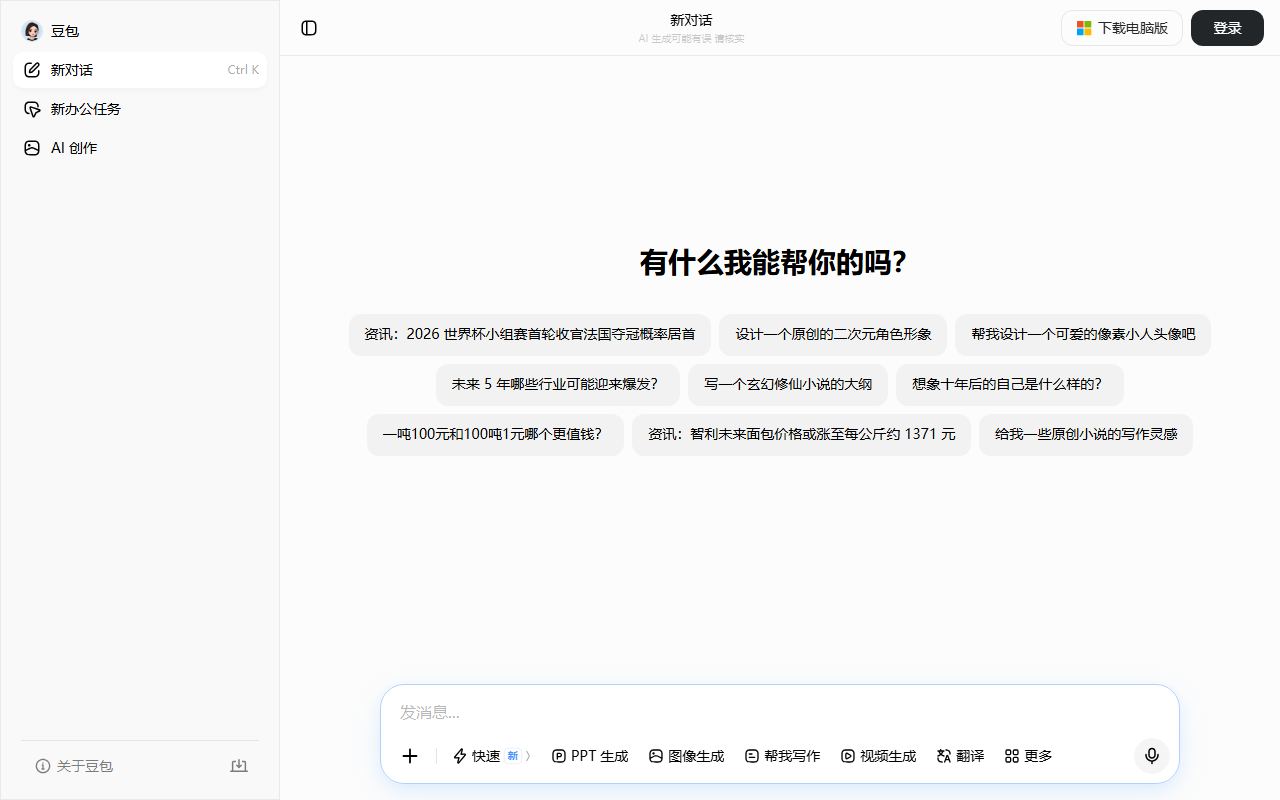Click the 帮我写作 tool
Viewport: 1280px width, 800px height.
(782, 756)
